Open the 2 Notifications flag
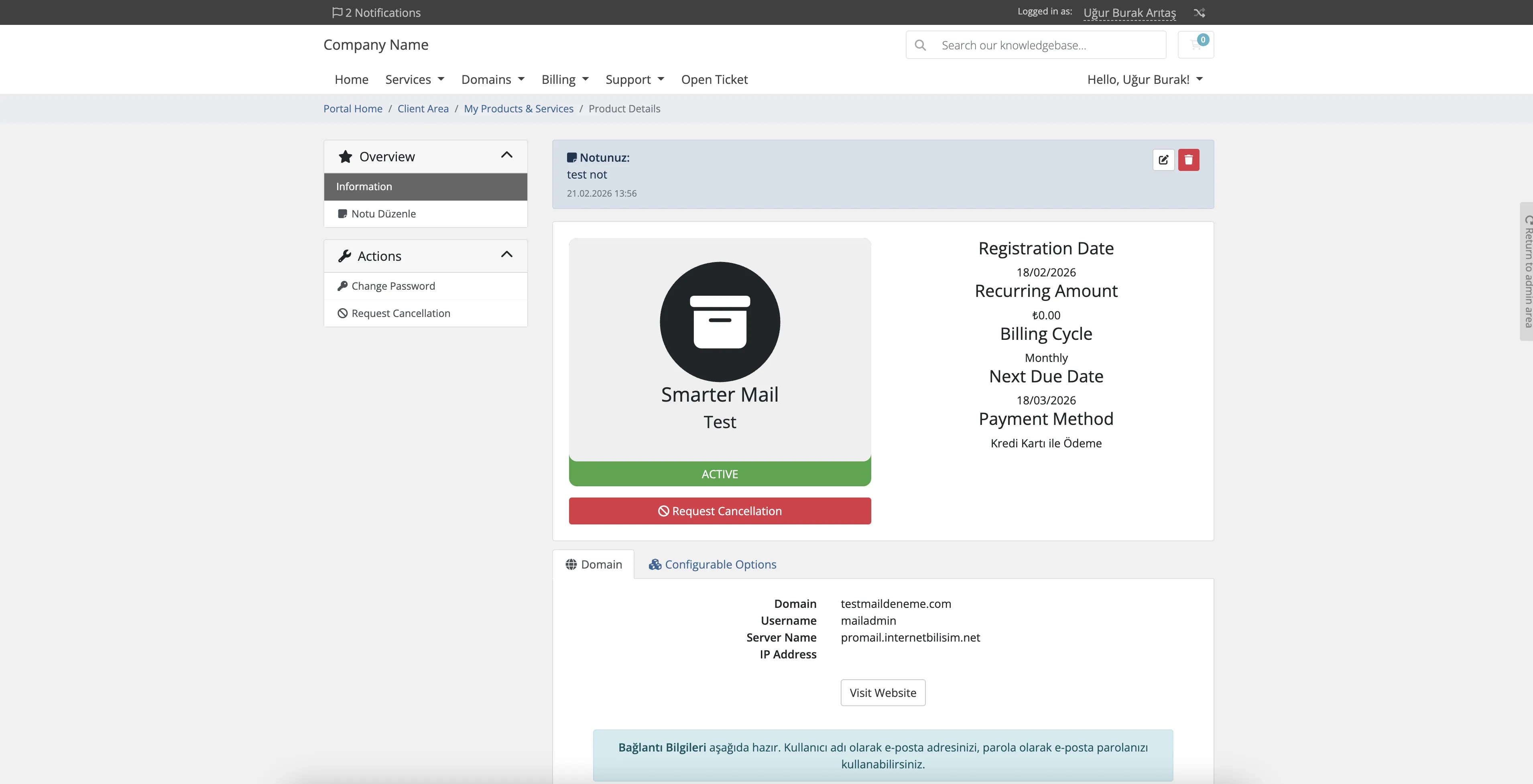Image resolution: width=1533 pixels, height=784 pixels. tap(376, 12)
